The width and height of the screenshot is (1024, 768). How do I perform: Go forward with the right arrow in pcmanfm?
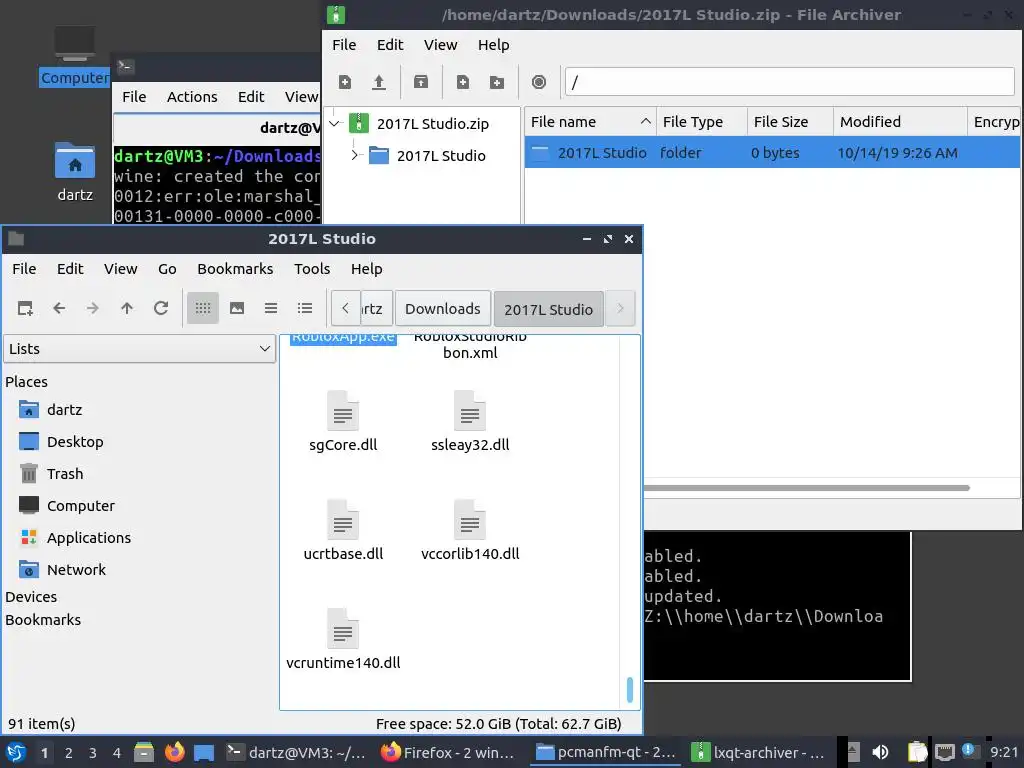pos(93,308)
